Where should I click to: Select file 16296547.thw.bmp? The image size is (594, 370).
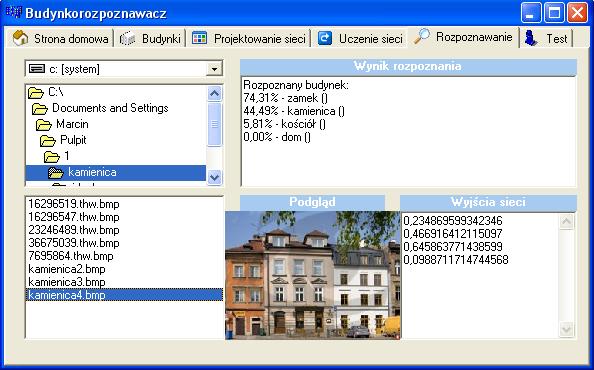(x=74, y=217)
